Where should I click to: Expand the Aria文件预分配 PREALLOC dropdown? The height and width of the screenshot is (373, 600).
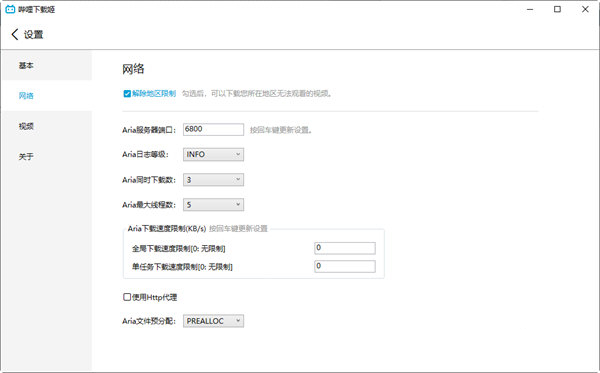tap(213, 321)
